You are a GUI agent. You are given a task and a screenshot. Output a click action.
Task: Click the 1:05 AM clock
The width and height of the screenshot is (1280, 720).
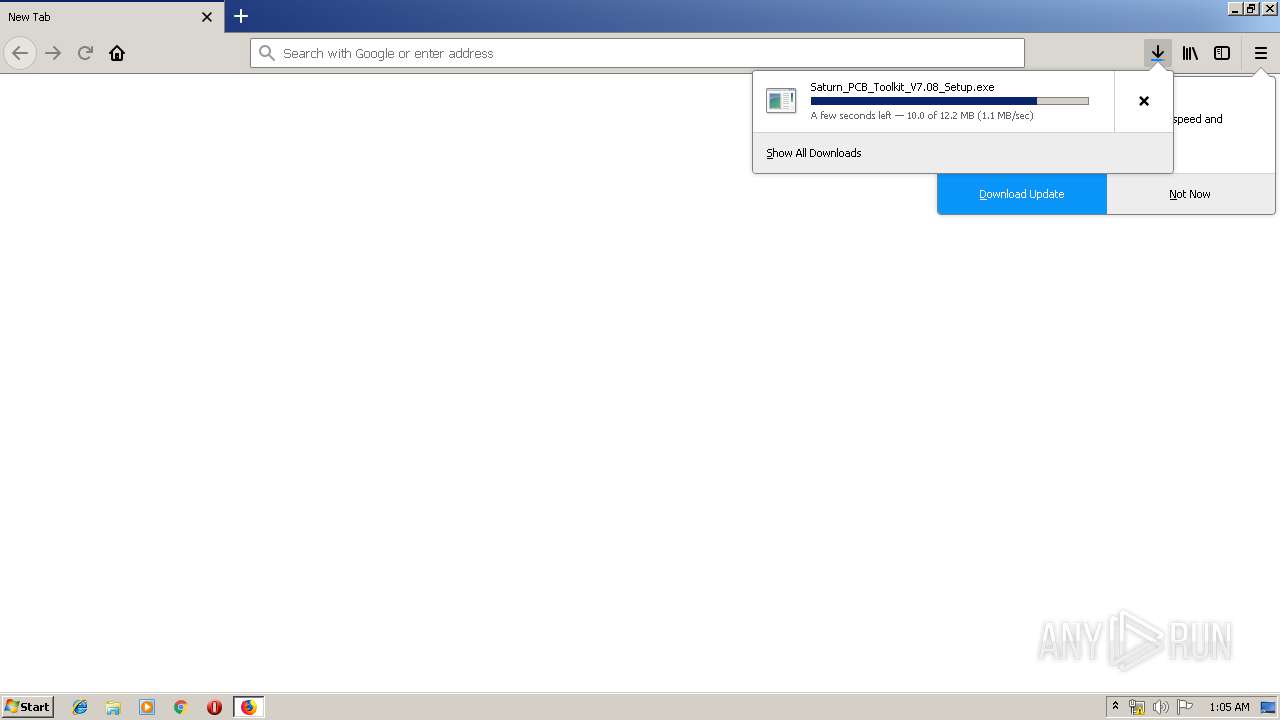pos(1229,707)
